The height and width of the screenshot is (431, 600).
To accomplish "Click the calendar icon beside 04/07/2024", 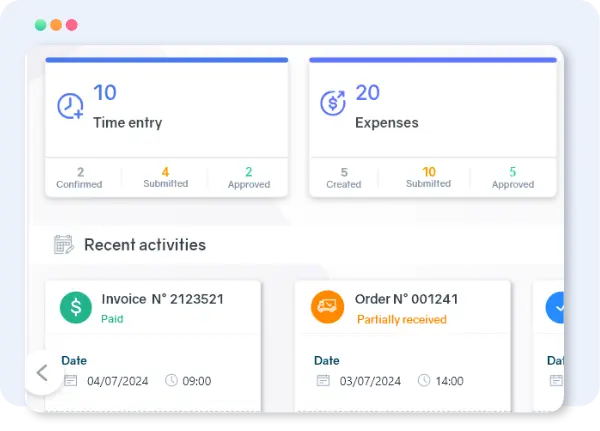I will [x=70, y=380].
